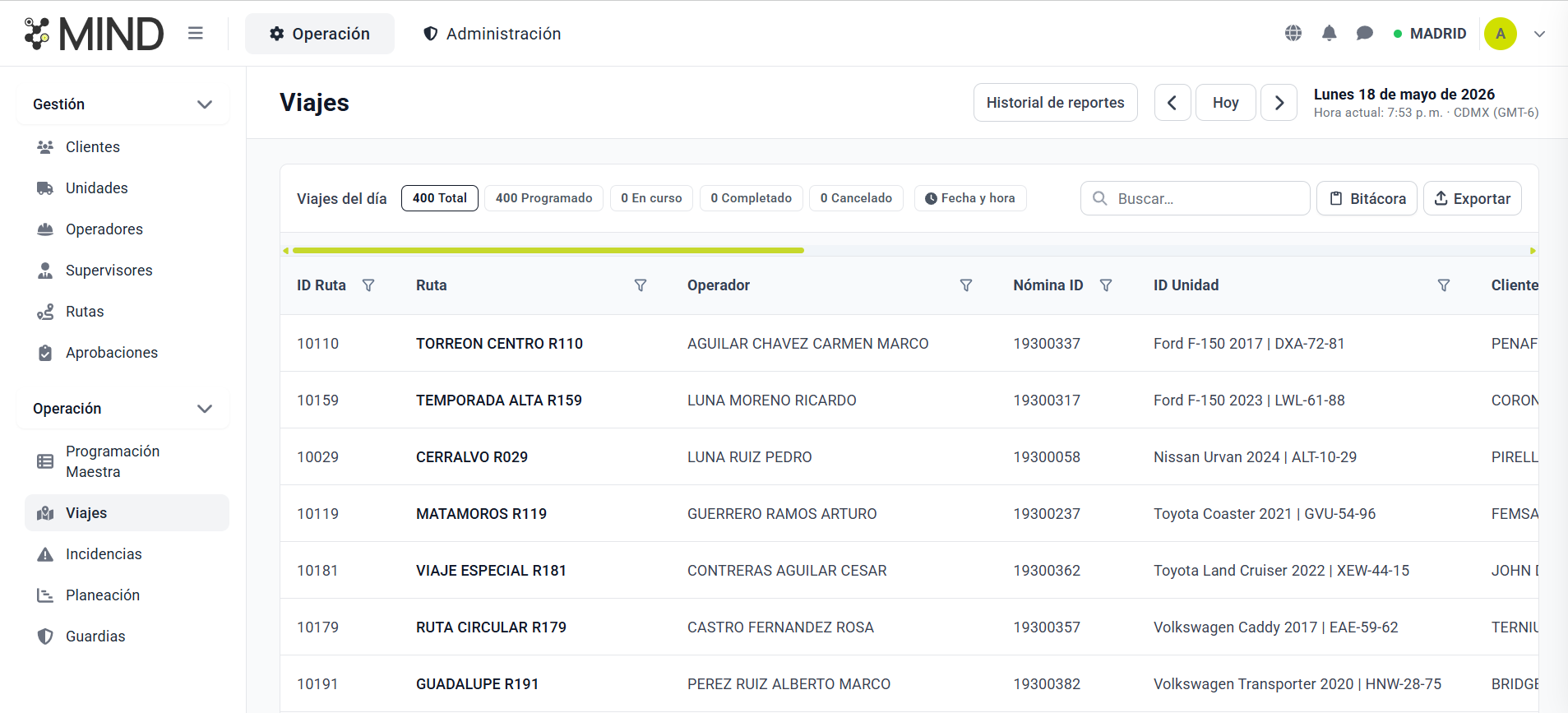Click the Incidencias warning icon

[45, 554]
